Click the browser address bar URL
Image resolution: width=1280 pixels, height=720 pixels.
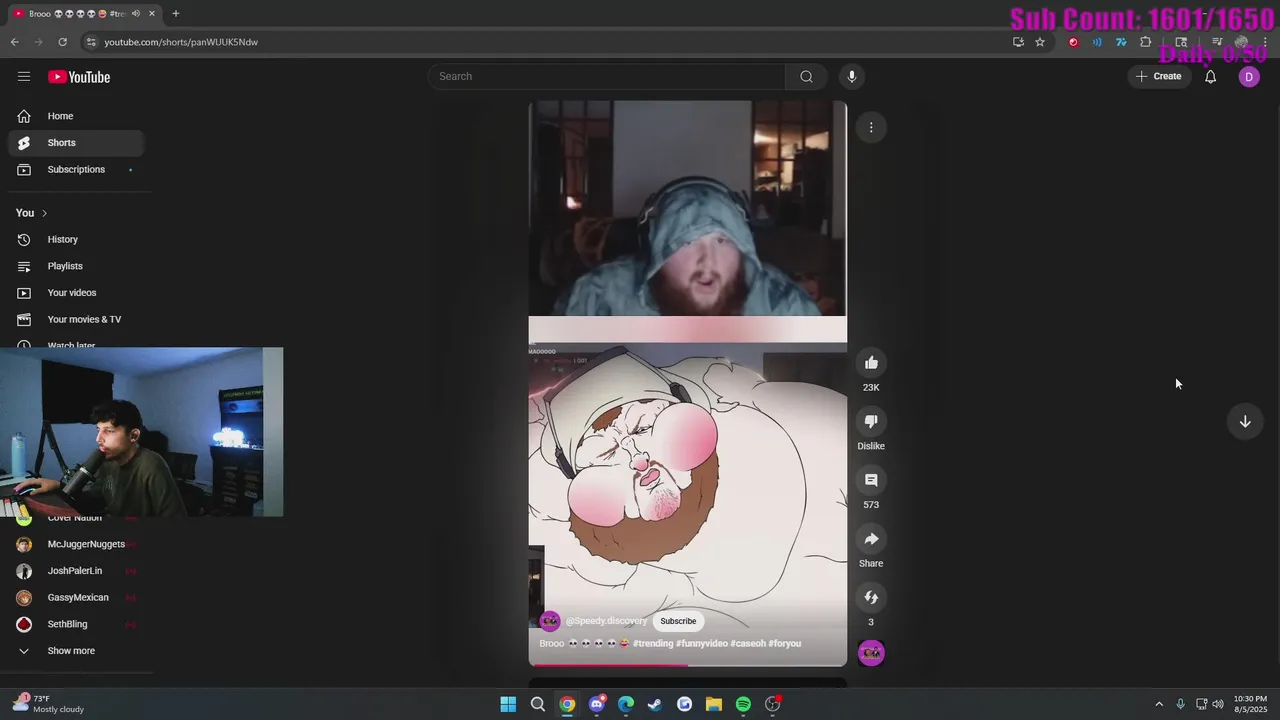coord(181,42)
